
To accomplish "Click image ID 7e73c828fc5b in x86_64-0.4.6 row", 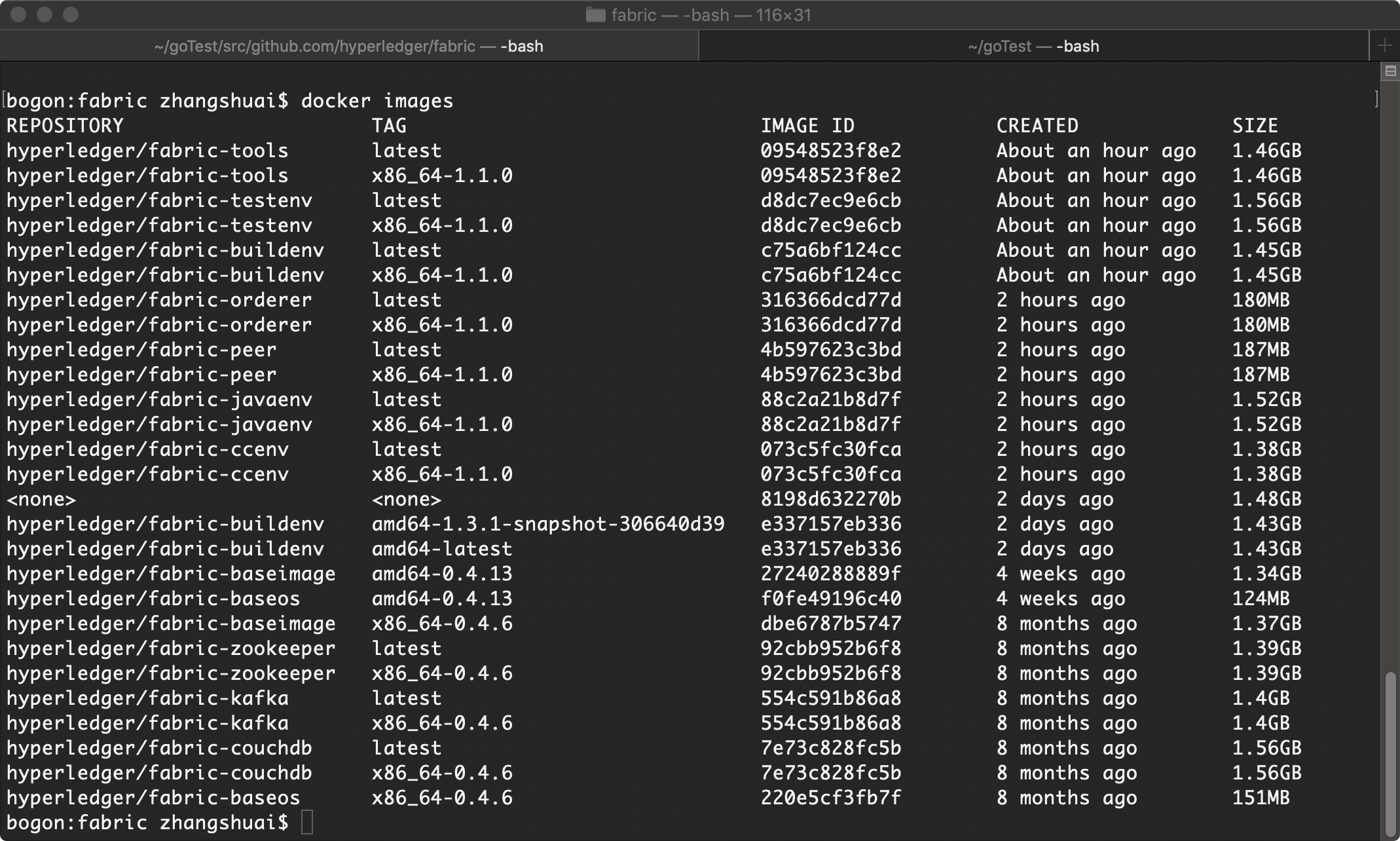I will tap(831, 773).
